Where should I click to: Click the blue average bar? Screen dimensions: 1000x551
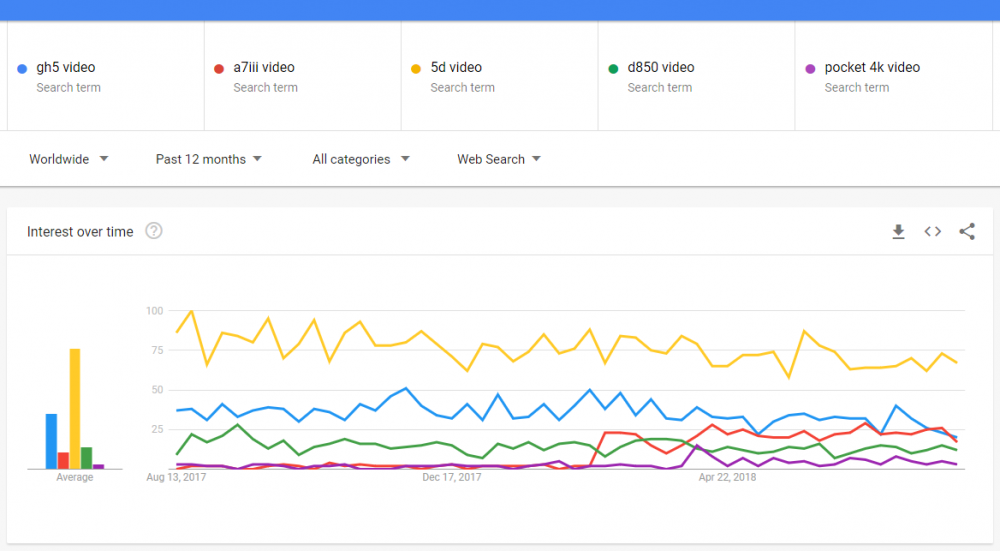(x=51, y=441)
